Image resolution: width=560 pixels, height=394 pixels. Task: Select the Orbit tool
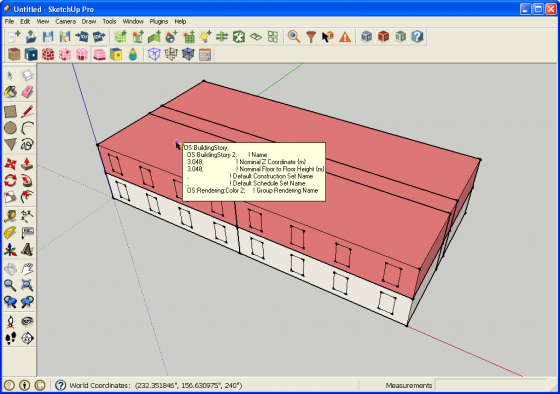coord(10,269)
